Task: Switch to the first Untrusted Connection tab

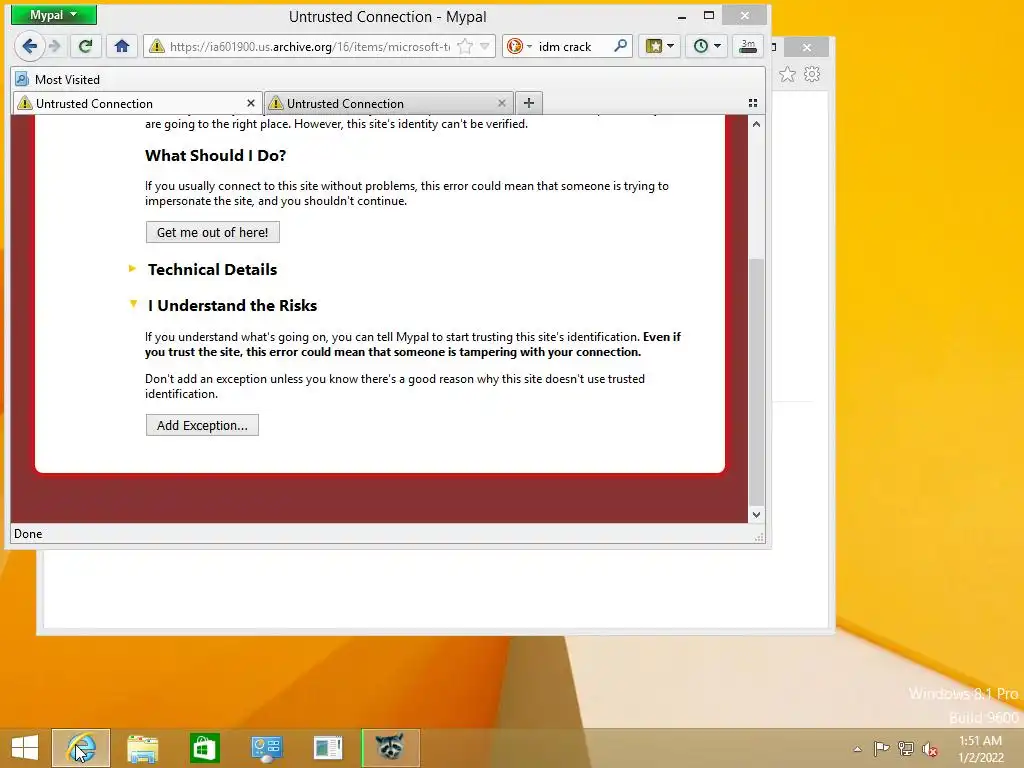Action: point(137,103)
